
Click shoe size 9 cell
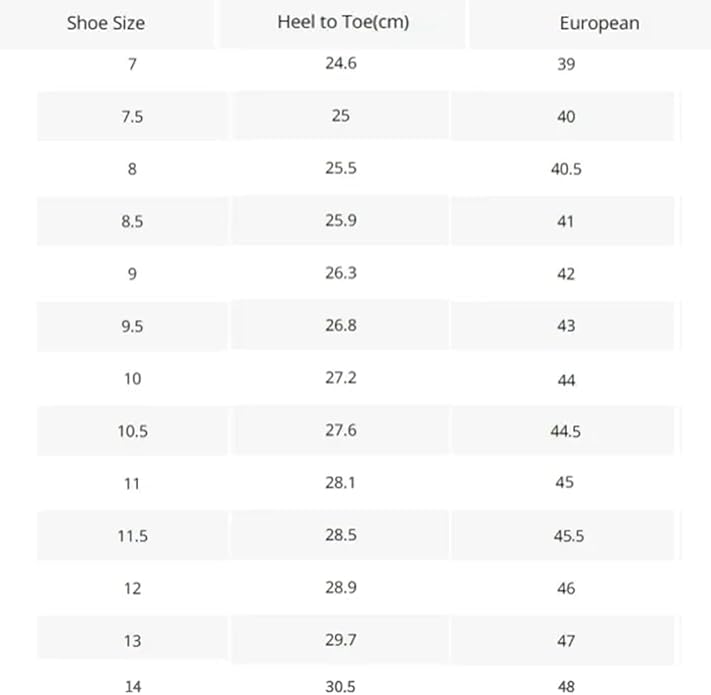[x=132, y=274]
